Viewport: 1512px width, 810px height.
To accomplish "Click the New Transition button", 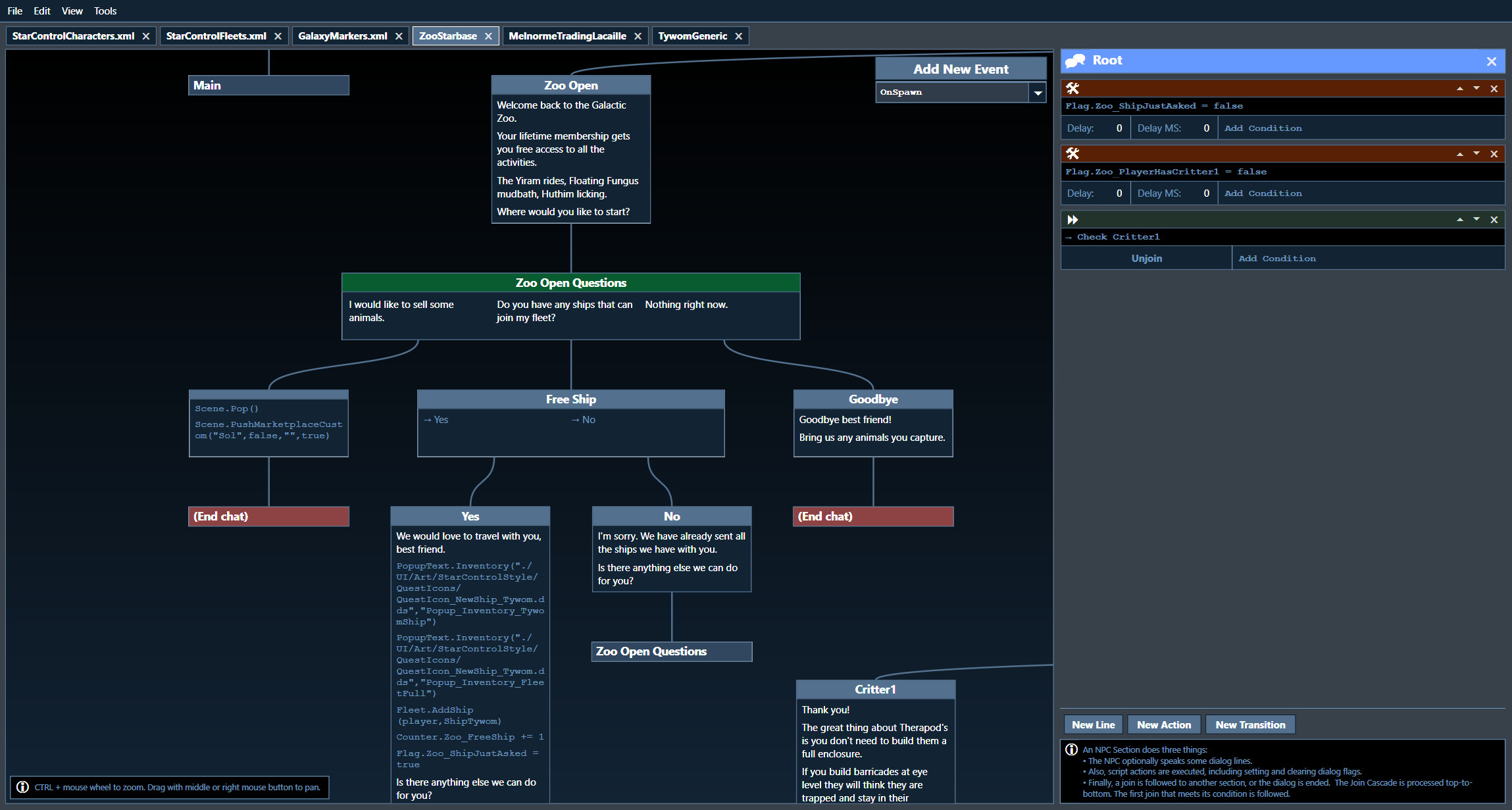I will [1250, 724].
